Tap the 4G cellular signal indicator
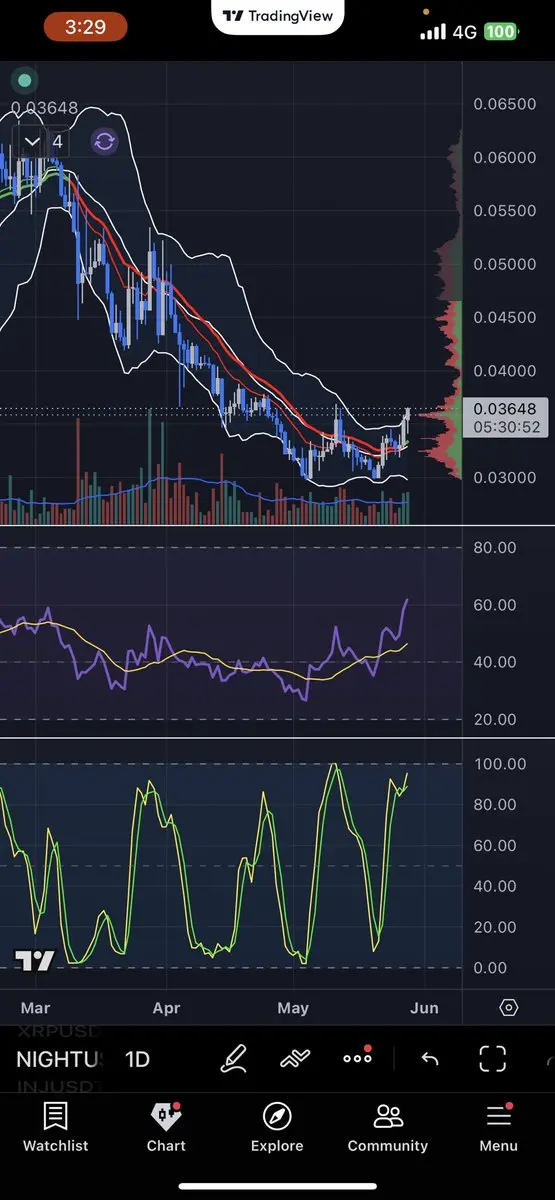Image resolution: width=555 pixels, height=1200 pixels. (x=448, y=32)
